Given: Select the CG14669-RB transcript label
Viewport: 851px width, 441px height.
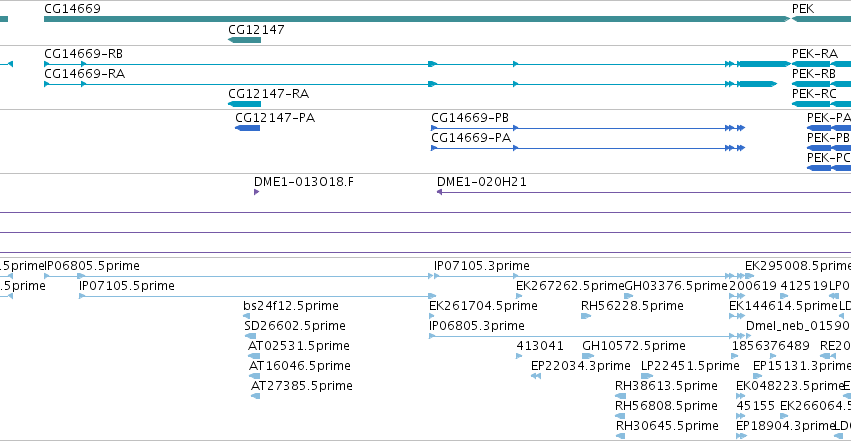Looking at the screenshot, I should [84, 54].
